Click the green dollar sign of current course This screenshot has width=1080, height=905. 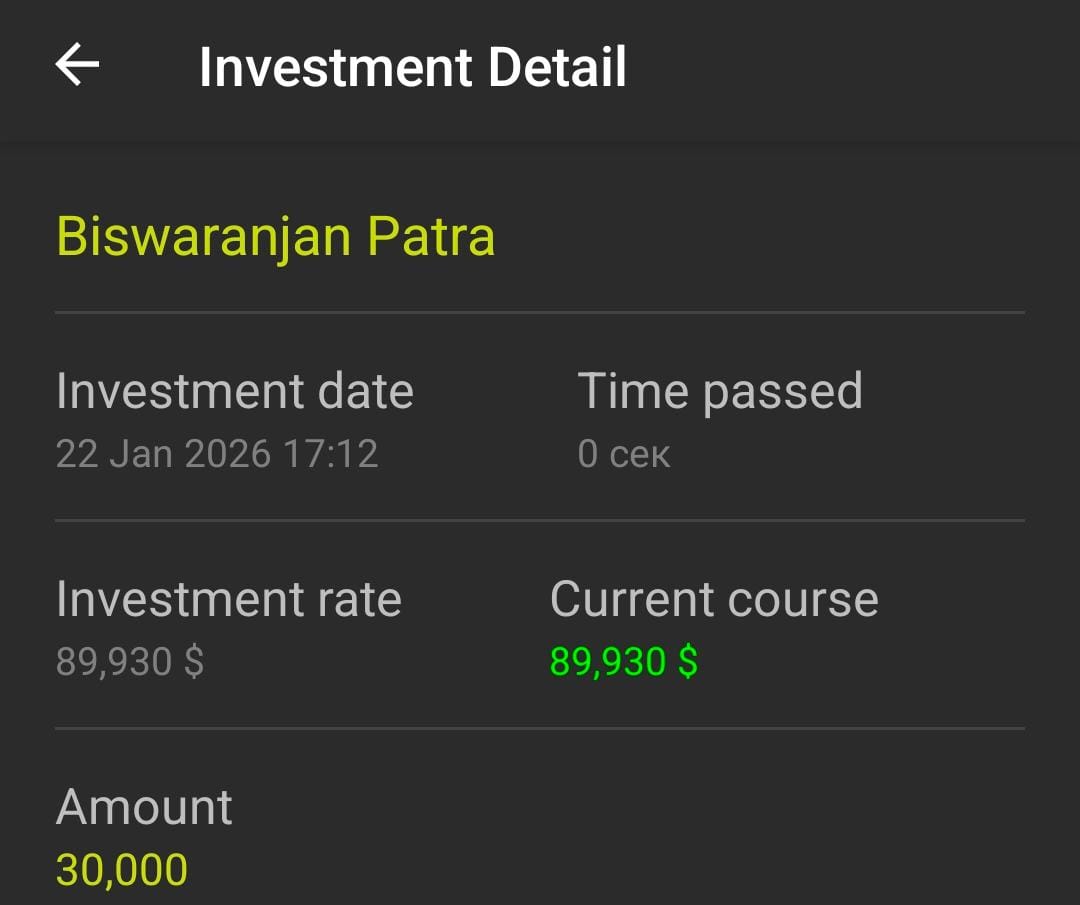[688, 662]
